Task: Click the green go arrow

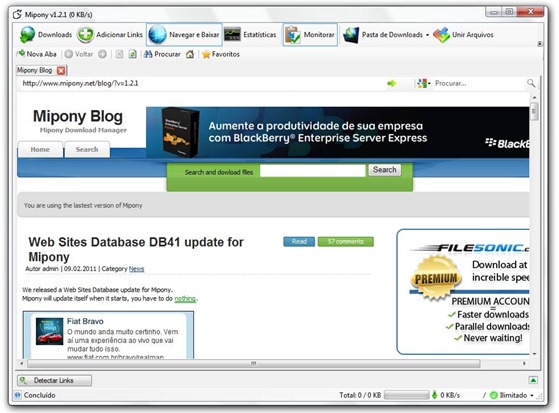Action: tap(391, 83)
